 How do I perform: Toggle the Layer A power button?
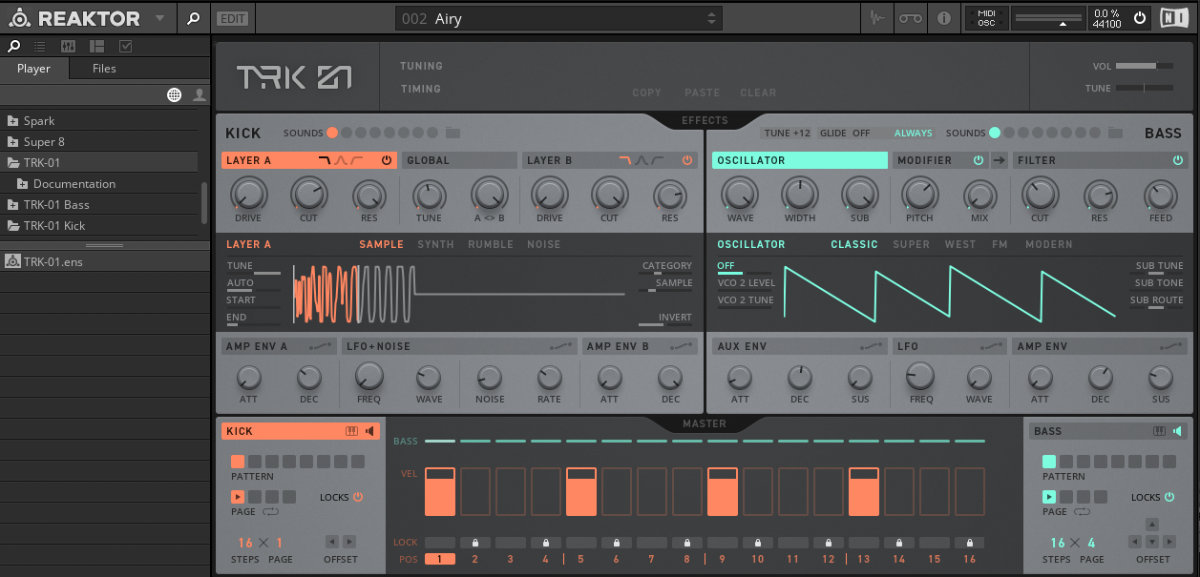(x=387, y=159)
